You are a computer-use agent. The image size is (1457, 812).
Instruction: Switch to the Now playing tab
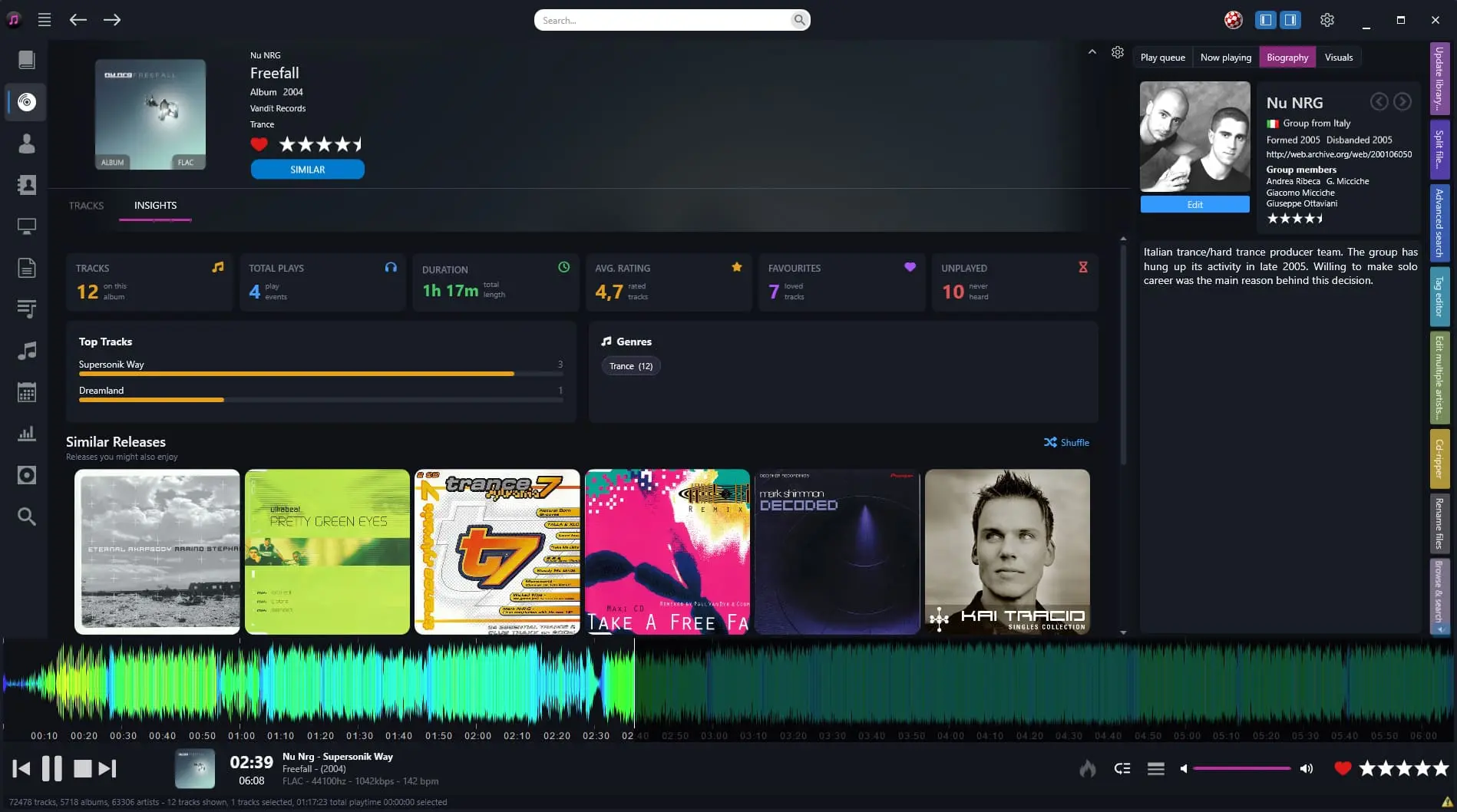point(1226,58)
